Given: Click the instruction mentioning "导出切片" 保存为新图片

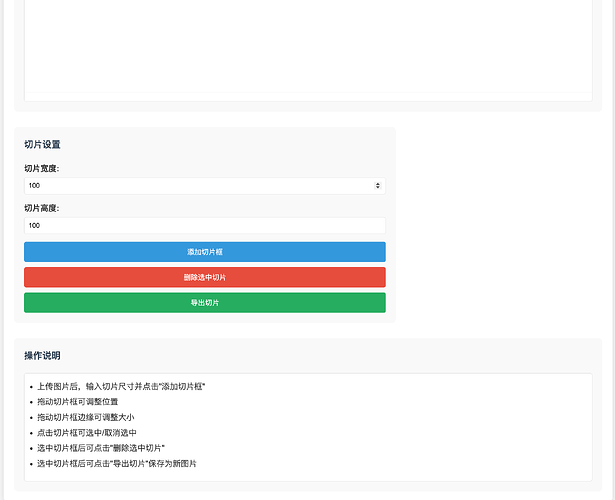Looking at the screenshot, I should tap(116, 464).
